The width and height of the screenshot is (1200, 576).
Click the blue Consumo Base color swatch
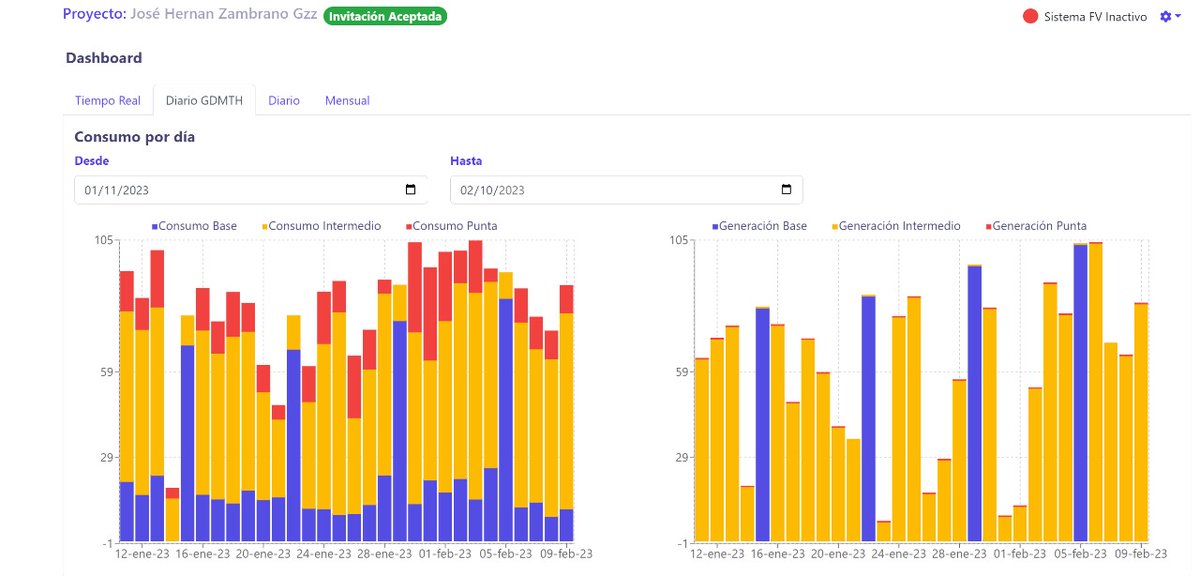[154, 227]
